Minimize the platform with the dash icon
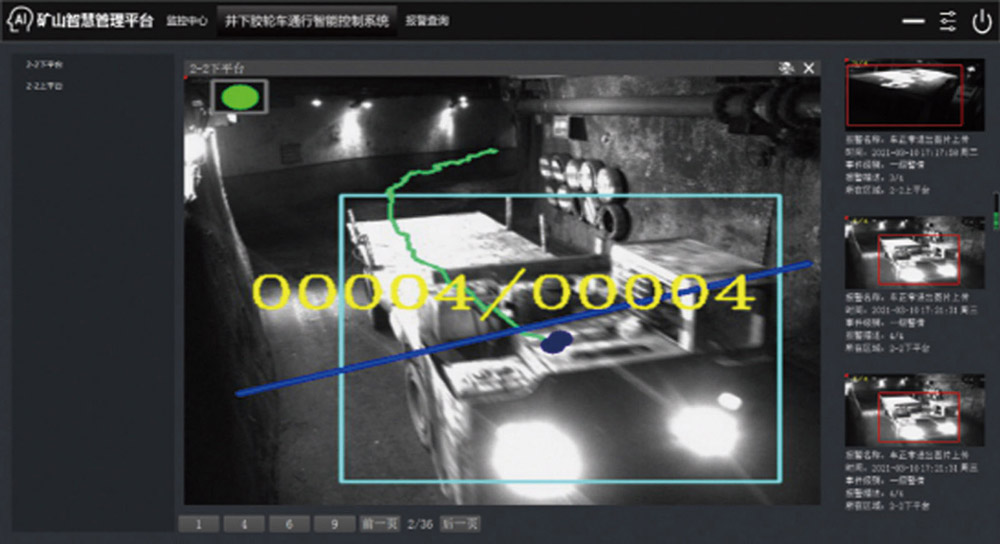Image resolution: width=1000 pixels, height=544 pixels. coord(913,21)
